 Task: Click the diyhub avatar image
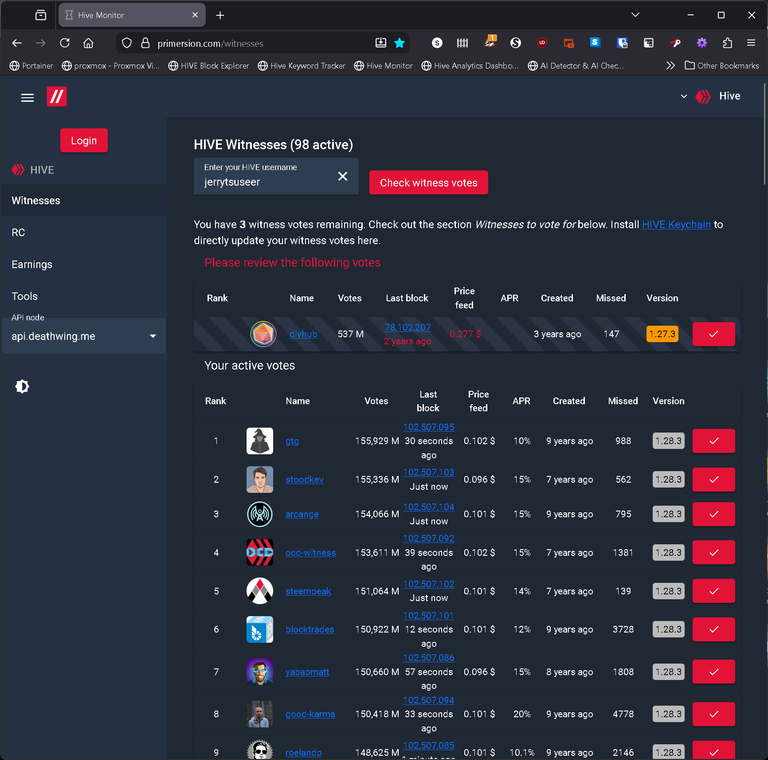click(x=264, y=334)
